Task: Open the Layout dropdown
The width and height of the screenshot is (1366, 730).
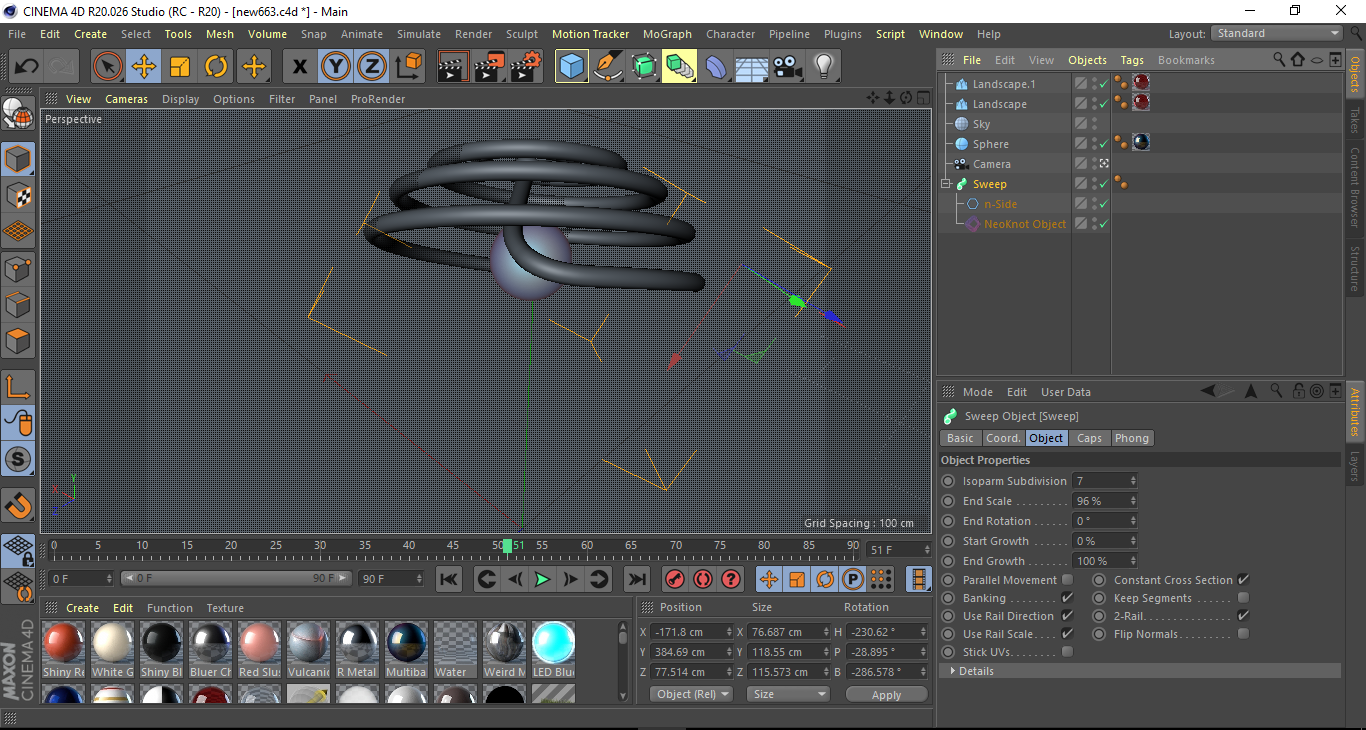Action: (x=1276, y=33)
